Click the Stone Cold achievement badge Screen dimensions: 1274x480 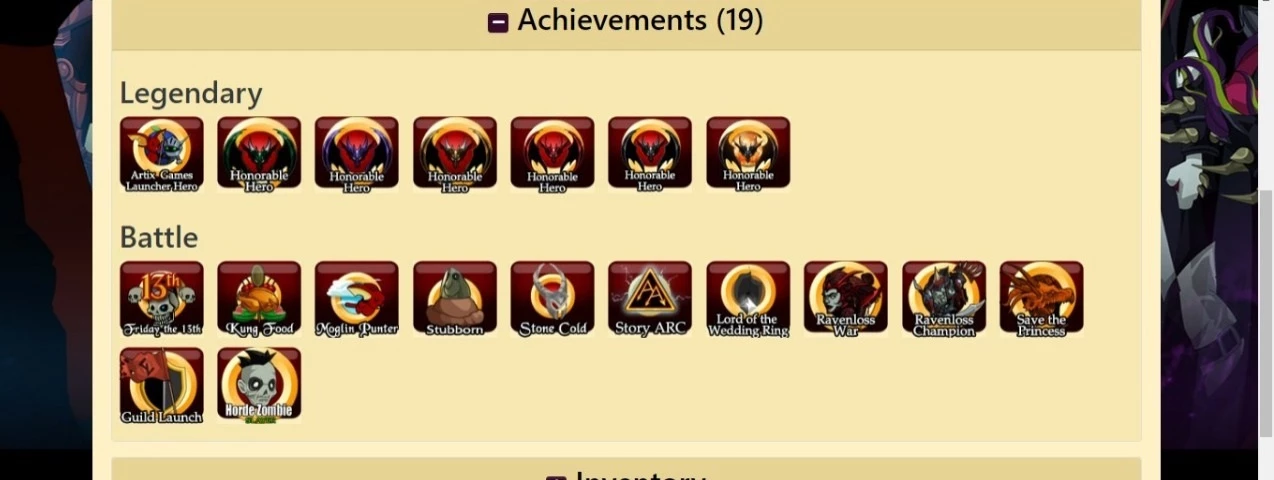point(552,298)
